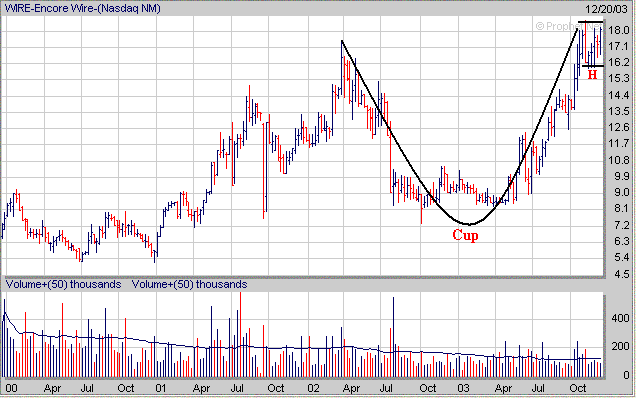The width and height of the screenshot is (639, 398).
Task: Select the 14.4 price axis label
Action: pos(618,95)
